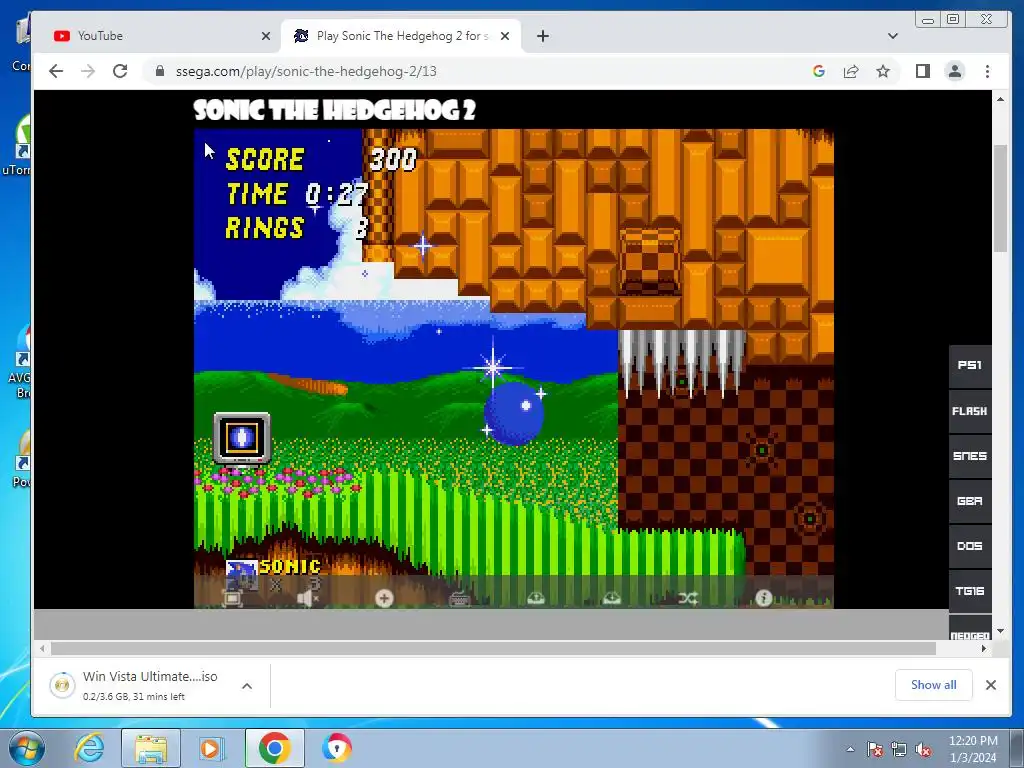Click the vertical page scrollbar thumb
Screen dimensions: 1024x768
[x=1000, y=198]
